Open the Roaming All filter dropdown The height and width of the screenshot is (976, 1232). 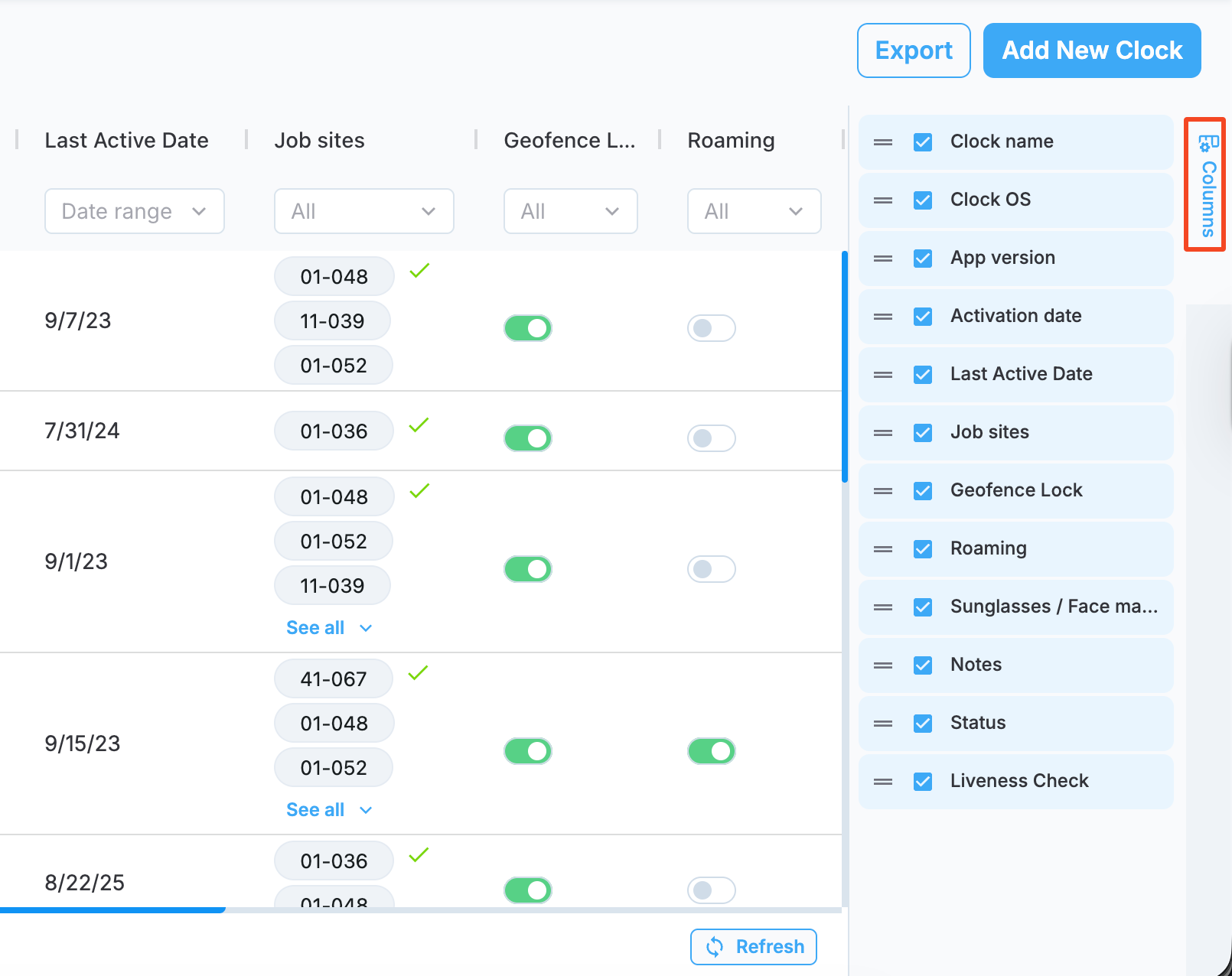755,211
